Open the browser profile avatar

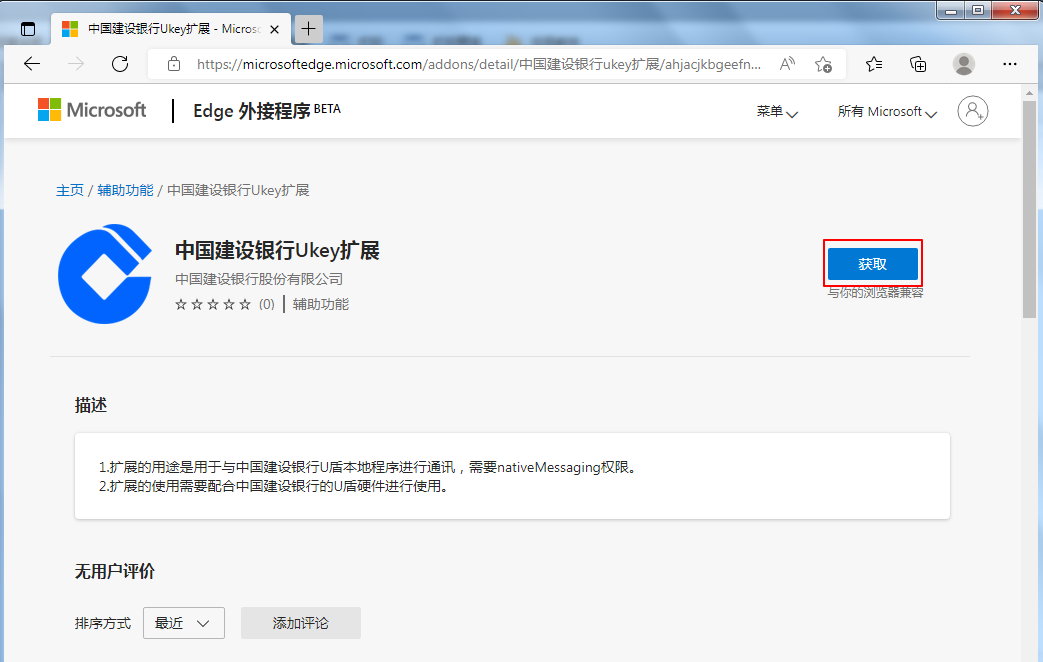(x=964, y=64)
